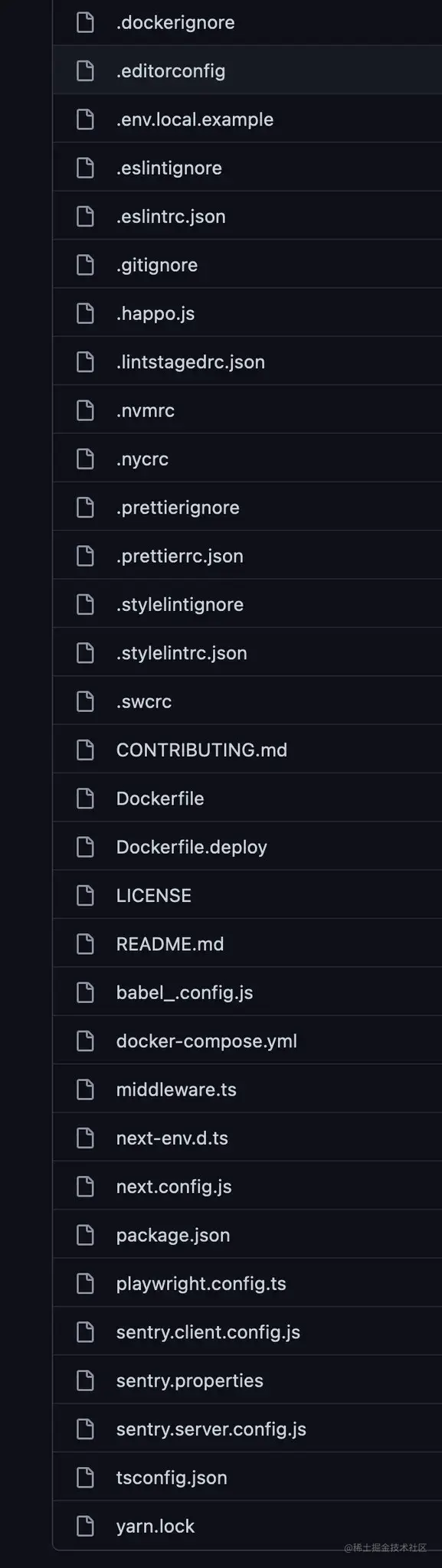Open .prettierrc.json in the repository
Screen dimensions: 442x1568
(x=180, y=556)
